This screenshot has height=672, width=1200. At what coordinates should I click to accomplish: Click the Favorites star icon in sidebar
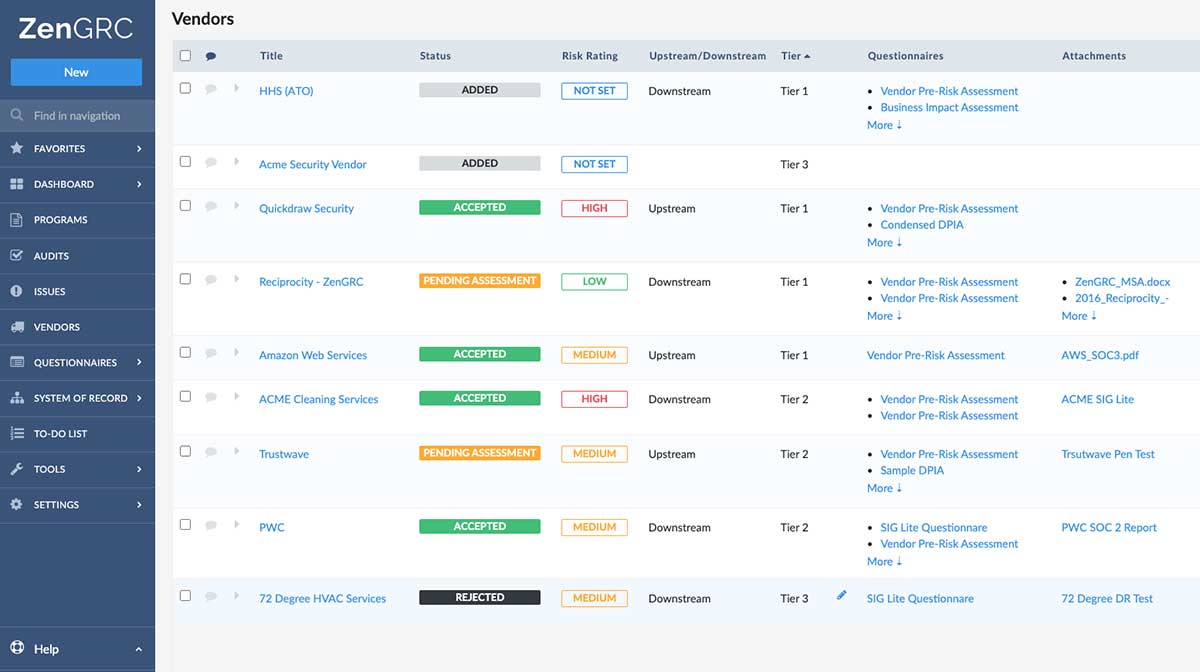(x=16, y=148)
